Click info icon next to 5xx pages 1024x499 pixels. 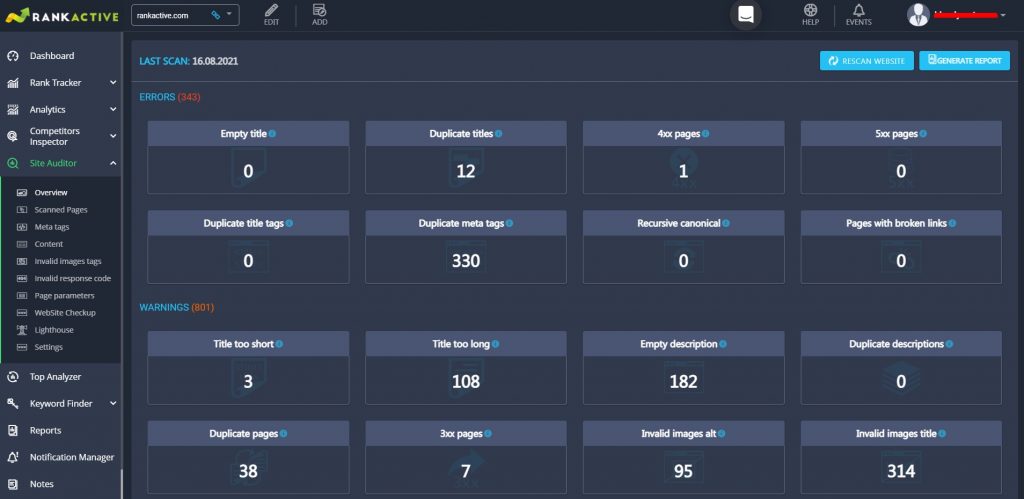point(923,133)
